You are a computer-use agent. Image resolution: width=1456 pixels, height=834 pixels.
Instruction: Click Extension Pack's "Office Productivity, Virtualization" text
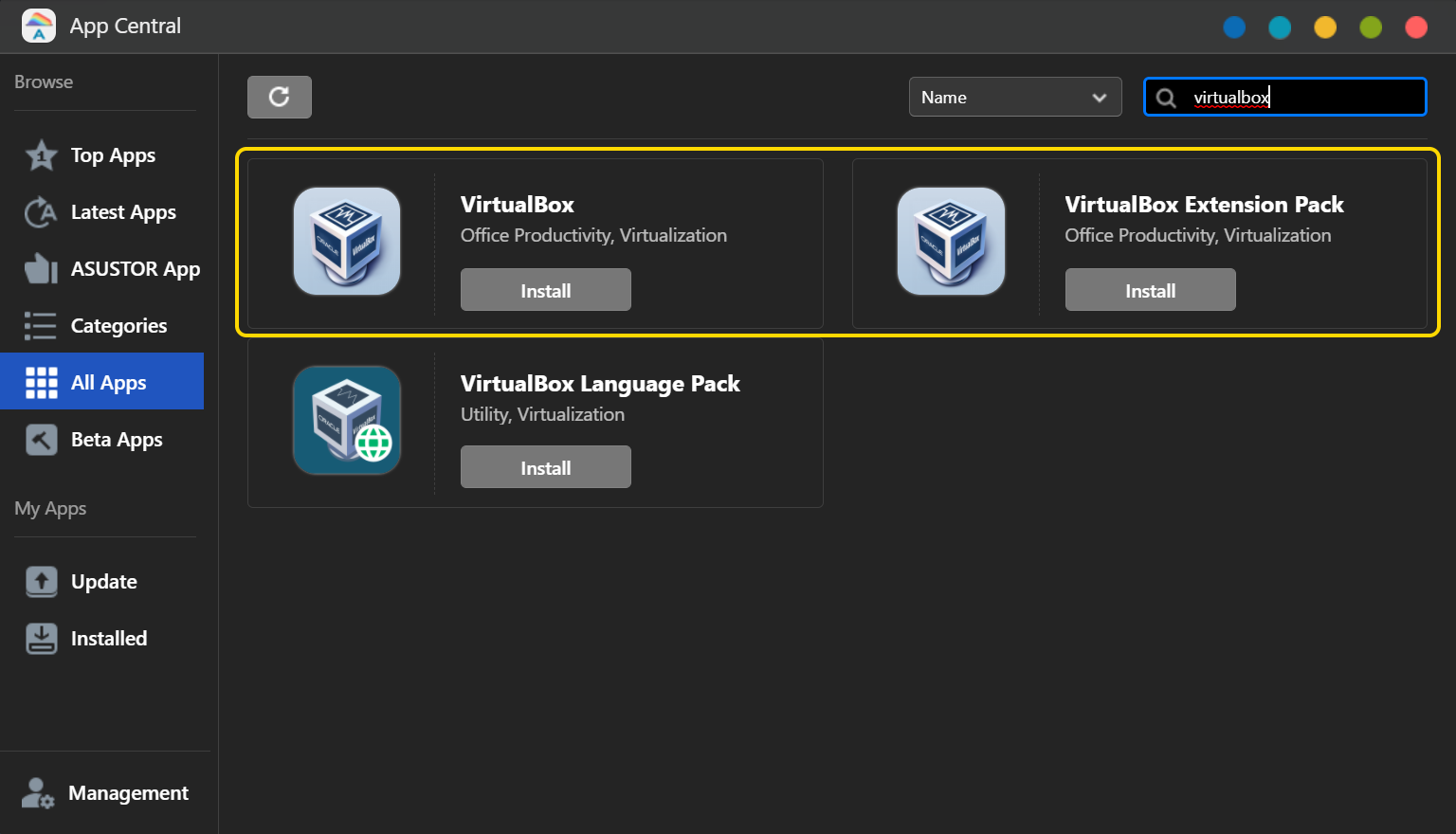point(1197,235)
